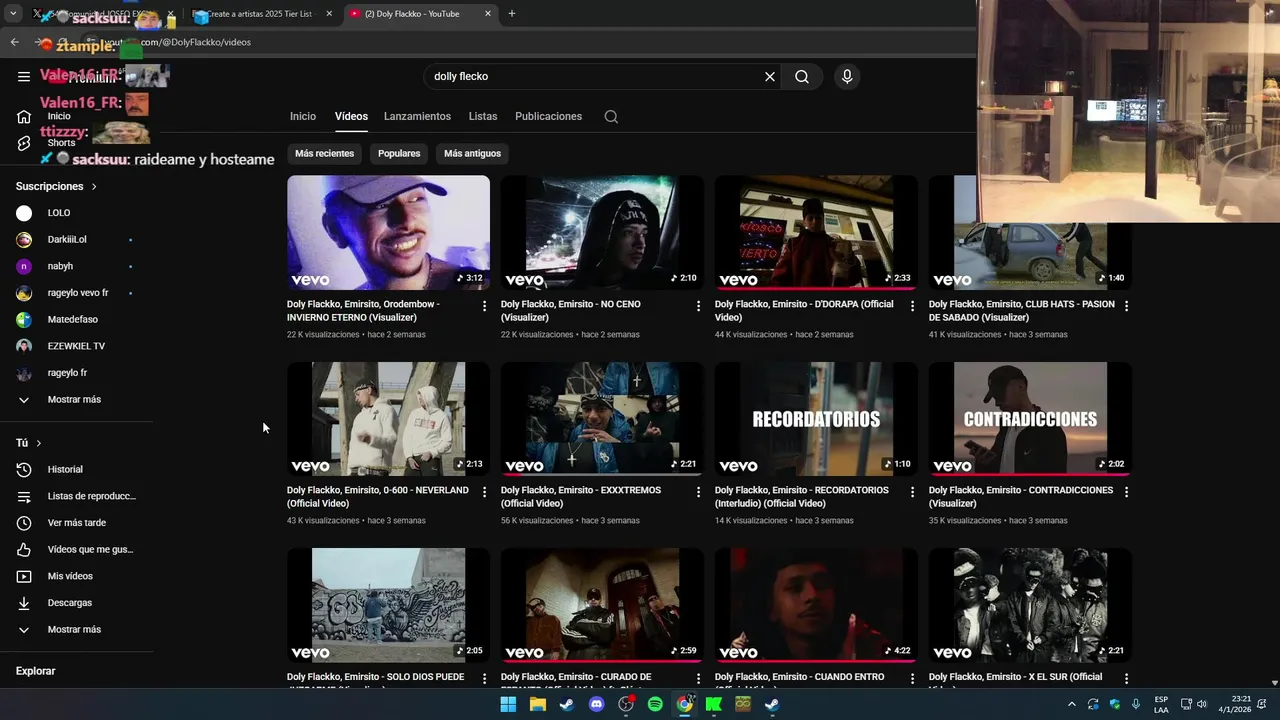Open browser tab list dropdown arrow
This screenshot has width=1280, height=720.
coord(13,13)
